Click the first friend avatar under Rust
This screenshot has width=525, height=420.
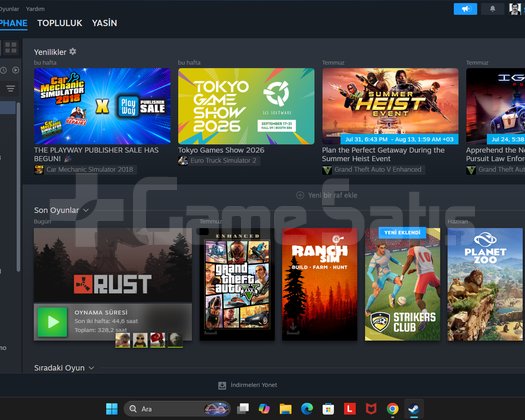point(123,340)
